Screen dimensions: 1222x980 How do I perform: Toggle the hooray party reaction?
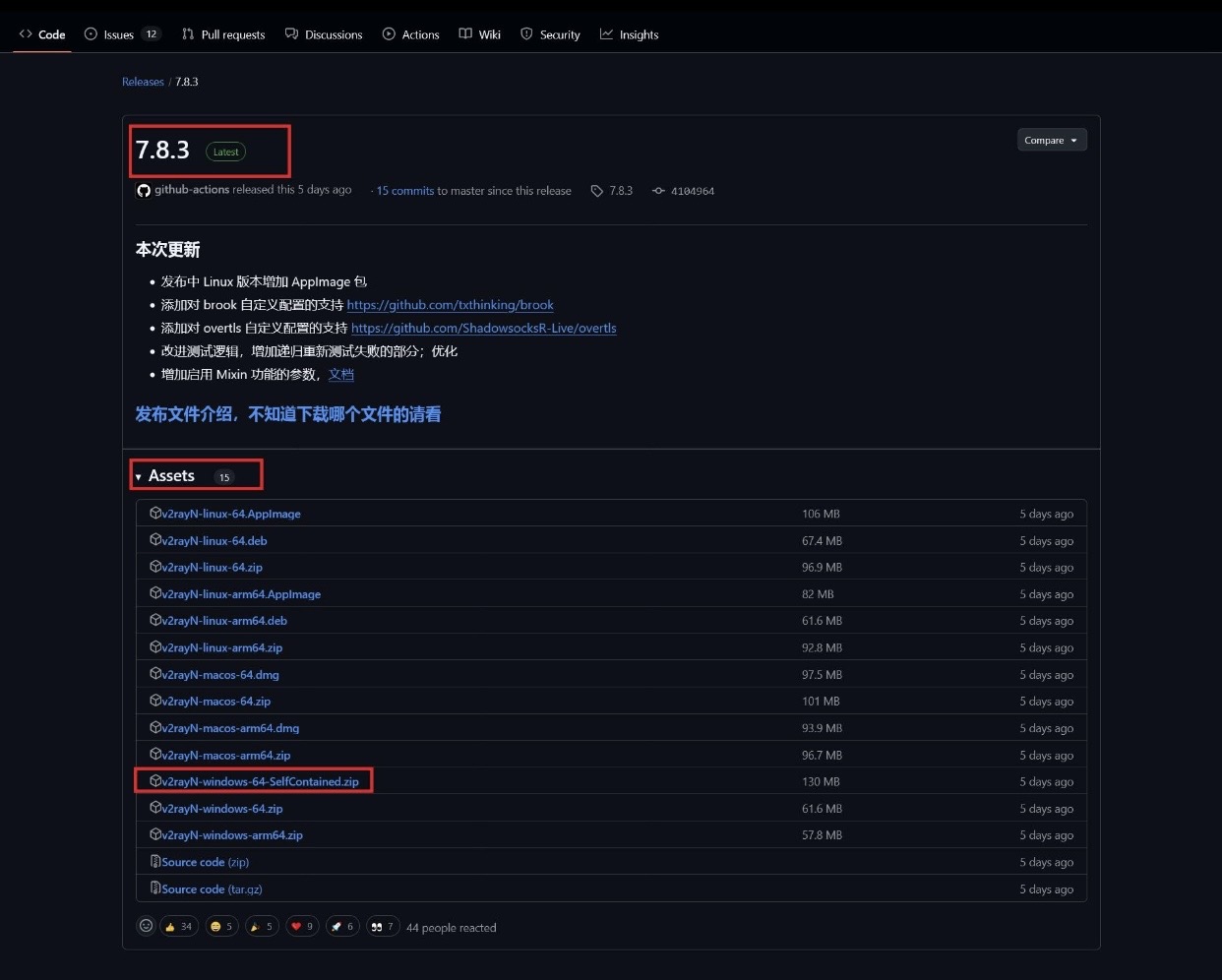pos(262,927)
